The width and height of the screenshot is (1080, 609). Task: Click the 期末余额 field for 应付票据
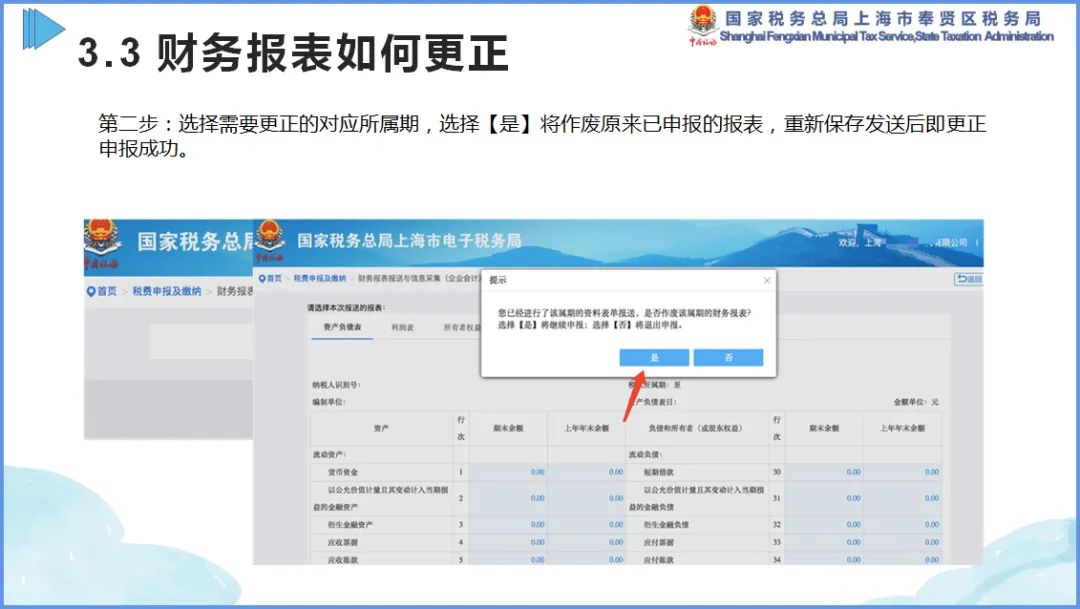pyautogui.click(x=824, y=542)
